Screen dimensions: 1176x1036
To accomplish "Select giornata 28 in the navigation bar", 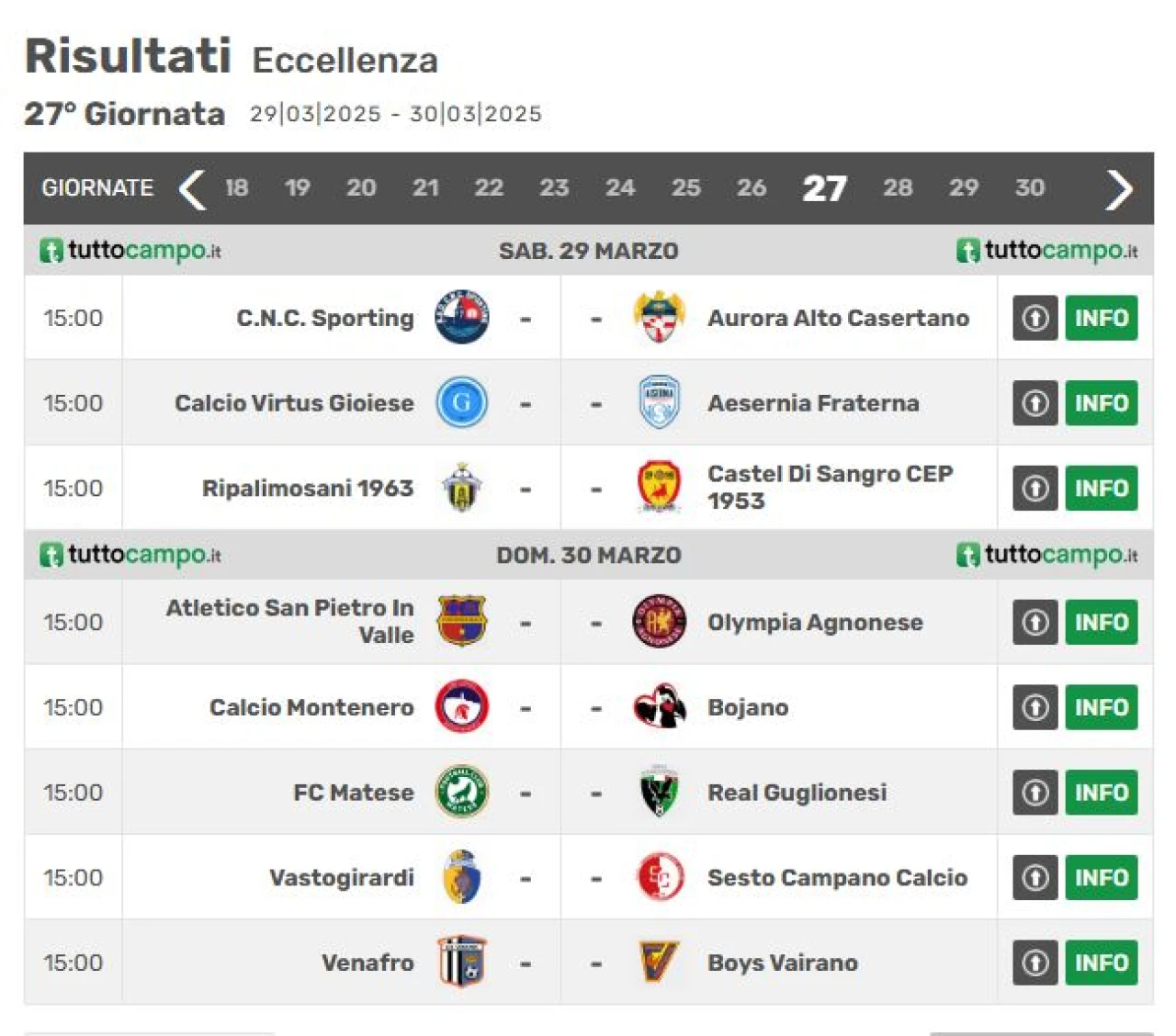I will click(898, 188).
